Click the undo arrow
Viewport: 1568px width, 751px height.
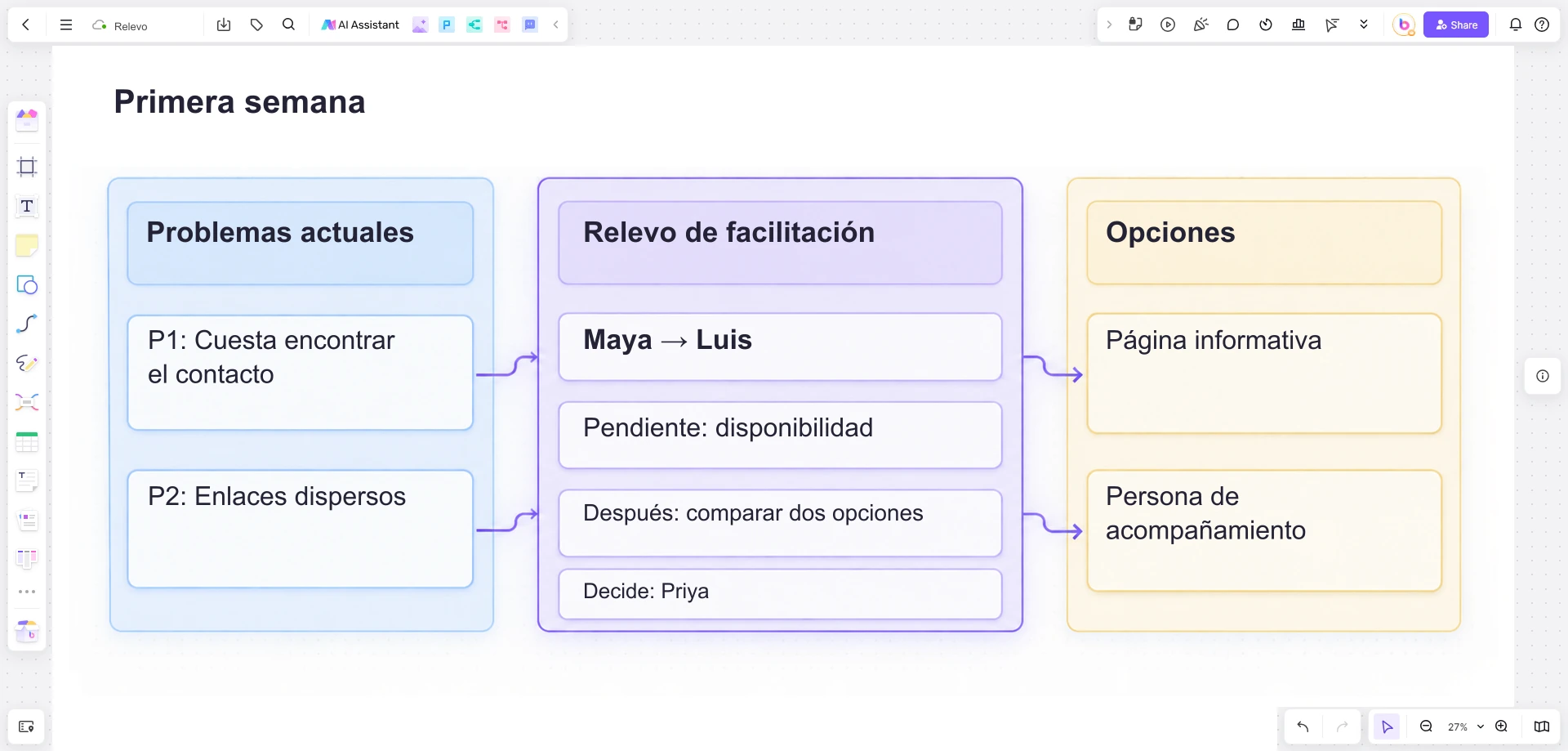tap(1303, 726)
